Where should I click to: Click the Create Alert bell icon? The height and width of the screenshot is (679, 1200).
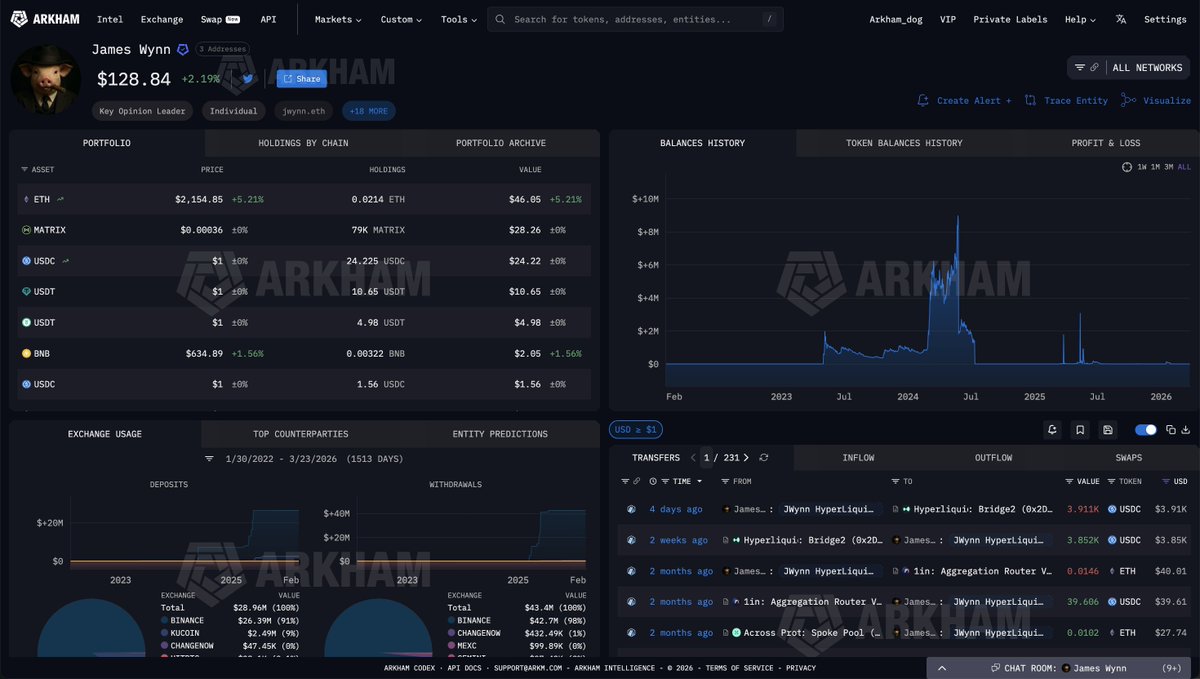923,101
